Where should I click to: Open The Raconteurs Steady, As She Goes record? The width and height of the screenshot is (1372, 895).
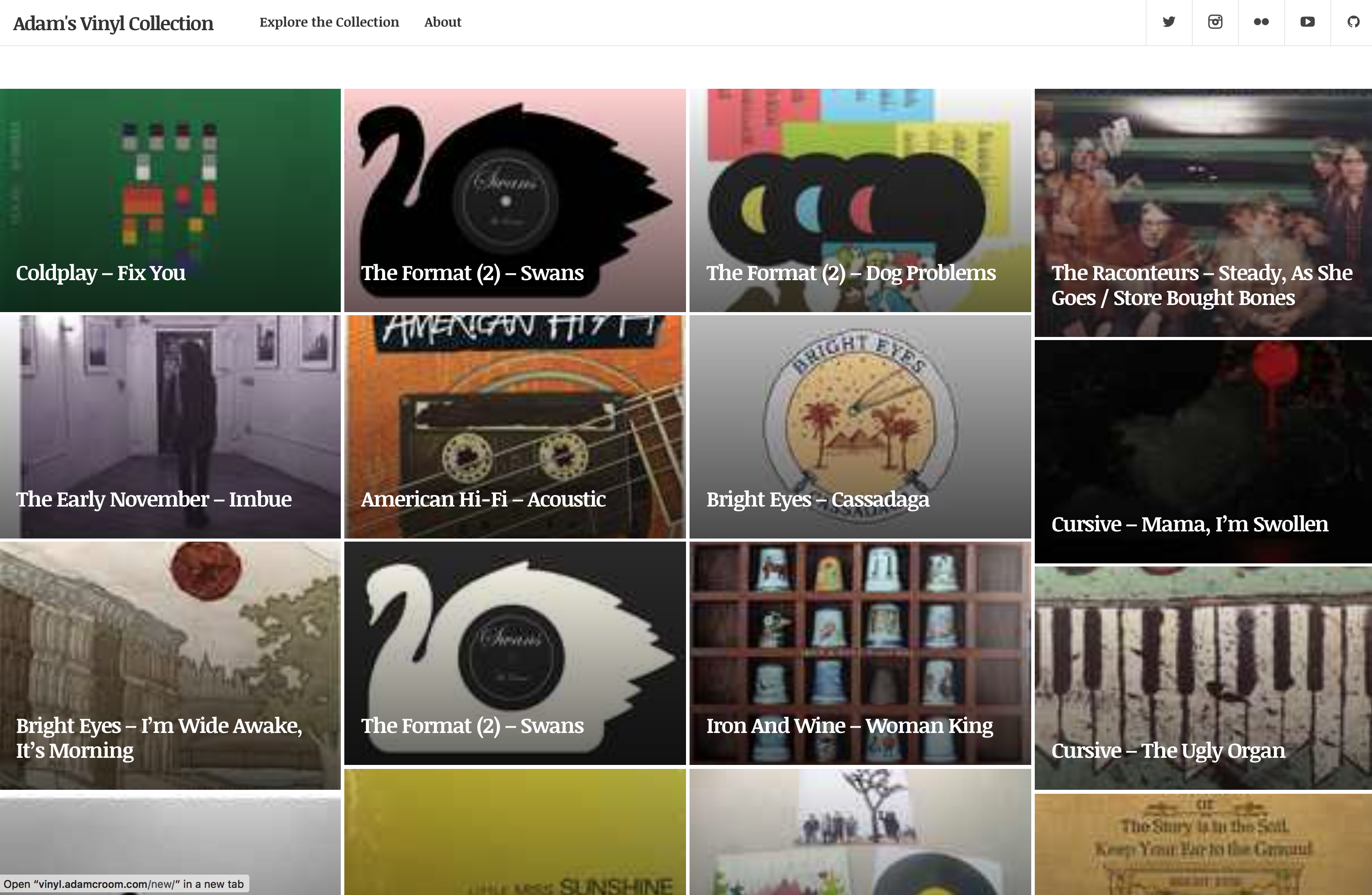click(x=1203, y=213)
